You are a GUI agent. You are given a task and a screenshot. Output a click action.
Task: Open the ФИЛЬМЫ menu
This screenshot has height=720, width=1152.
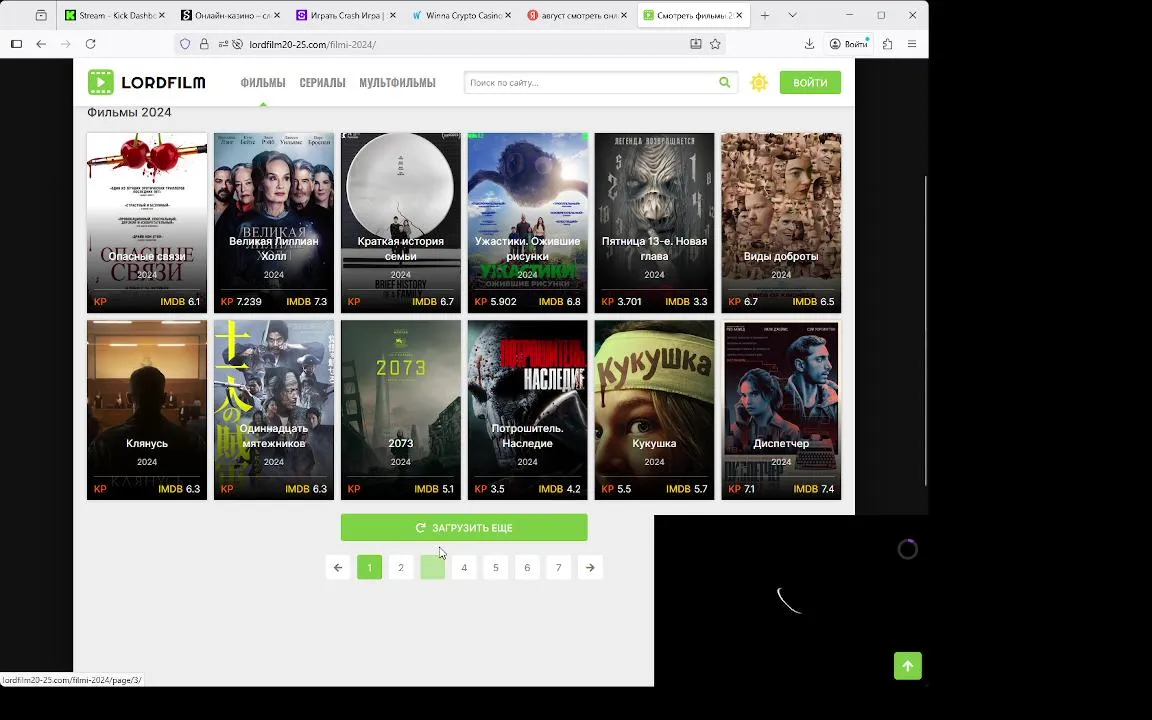coord(262,82)
